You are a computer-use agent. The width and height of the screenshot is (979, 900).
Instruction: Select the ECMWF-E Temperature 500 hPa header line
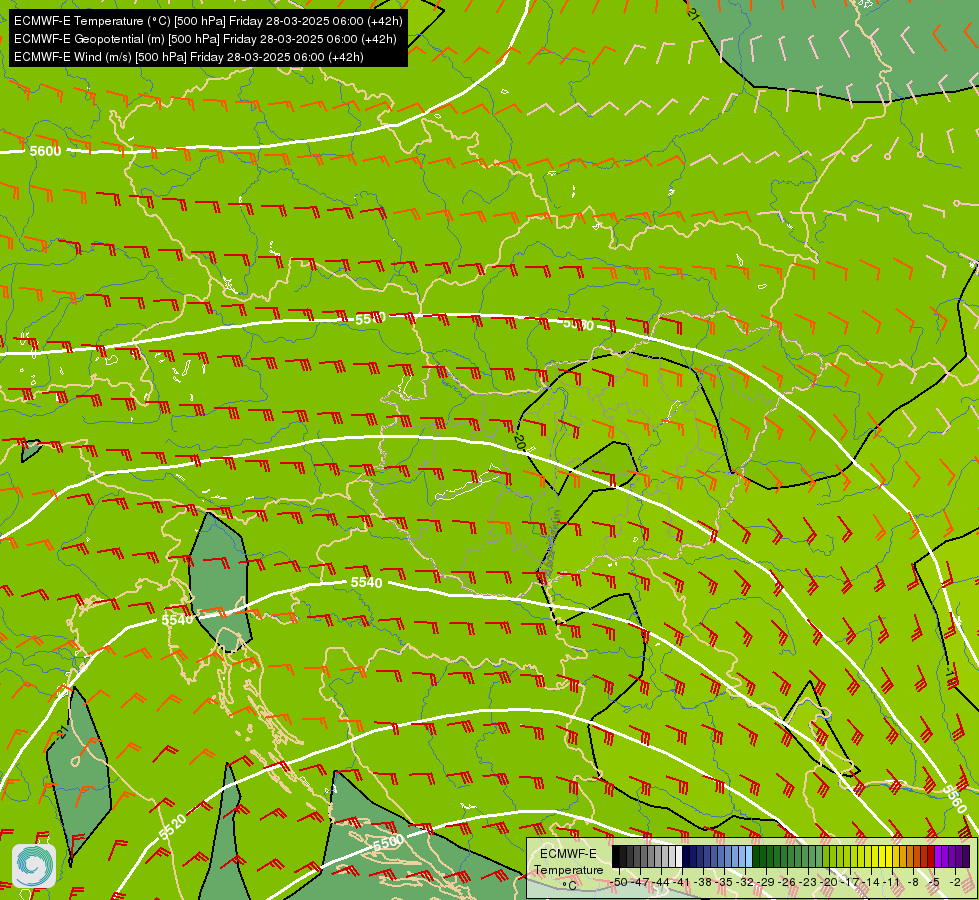pyautogui.click(x=208, y=21)
